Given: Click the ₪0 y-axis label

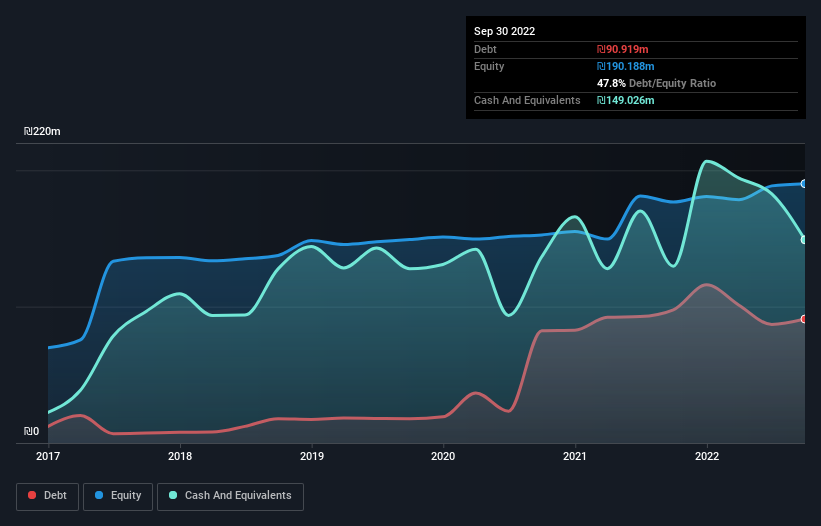Looking at the screenshot, I should pos(31,431).
